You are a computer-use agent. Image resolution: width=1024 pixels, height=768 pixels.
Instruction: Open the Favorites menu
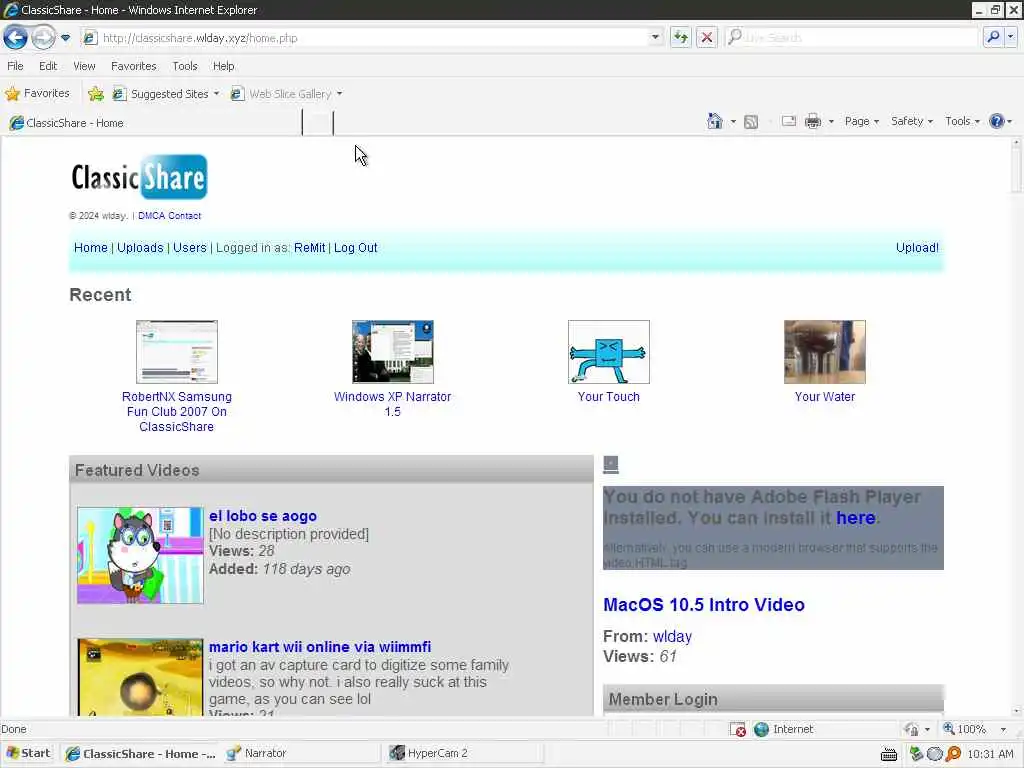(134, 66)
